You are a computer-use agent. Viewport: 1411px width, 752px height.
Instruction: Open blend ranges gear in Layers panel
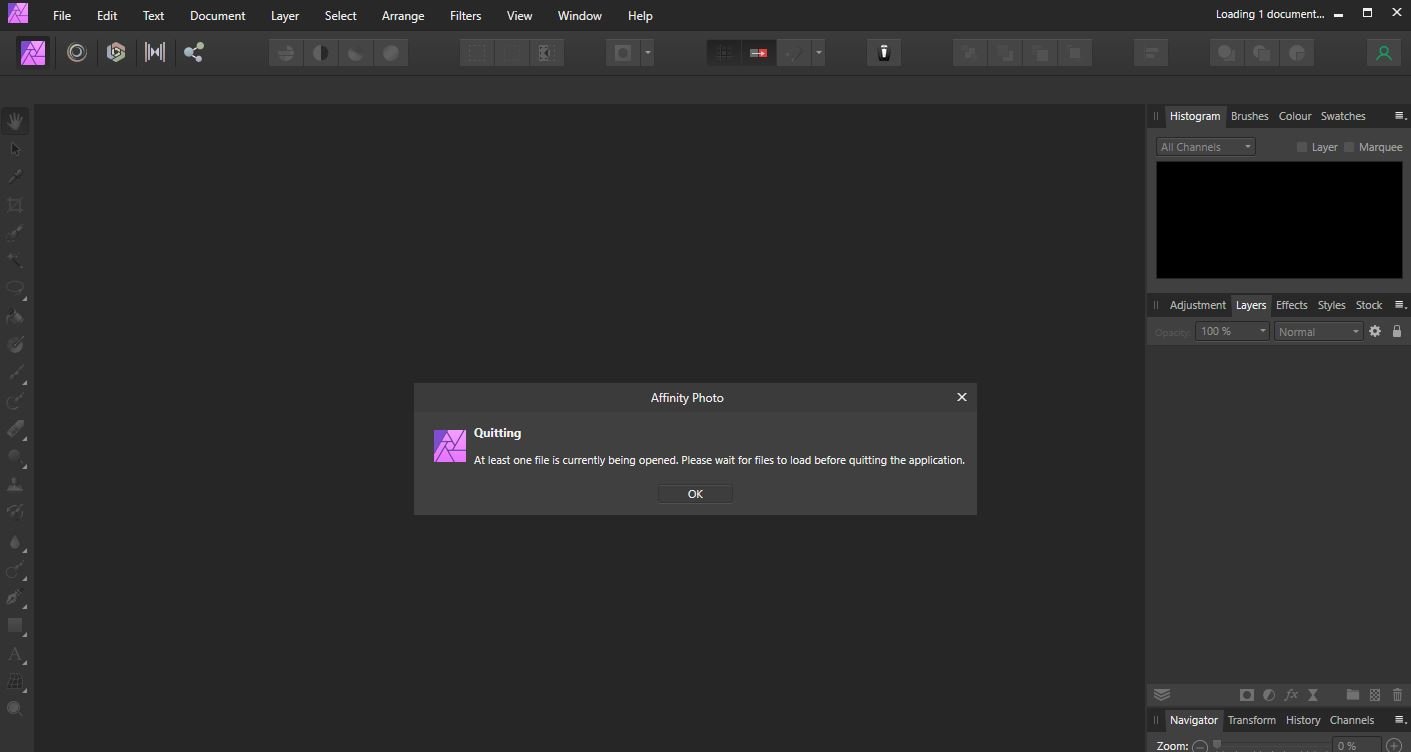pos(1375,331)
